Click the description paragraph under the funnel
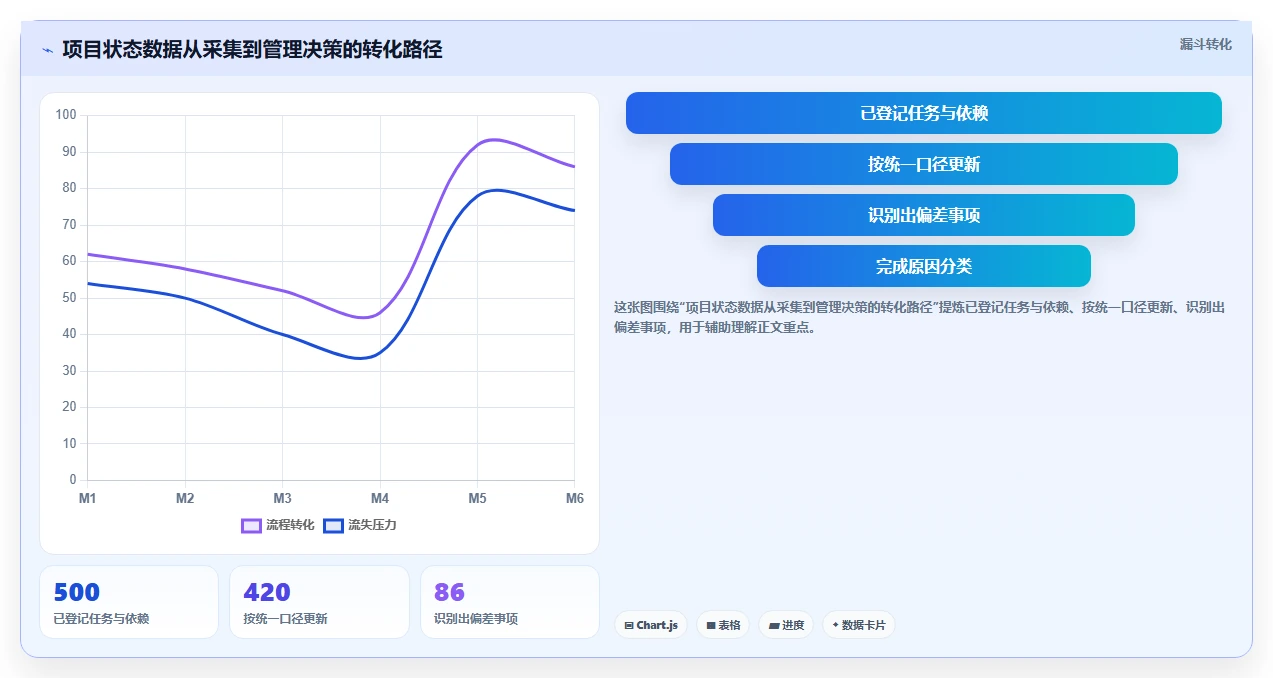This screenshot has width=1273, height=678. pos(920,317)
